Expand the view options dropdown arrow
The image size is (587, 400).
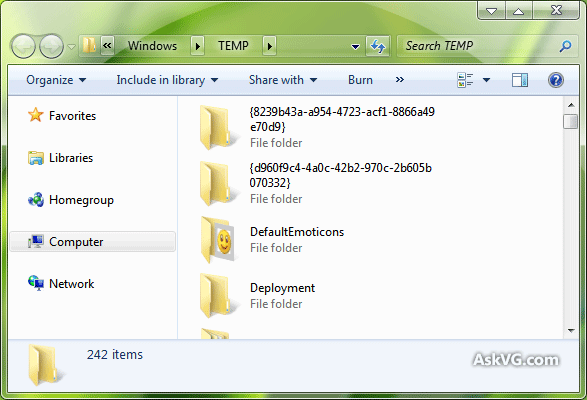(x=486, y=80)
